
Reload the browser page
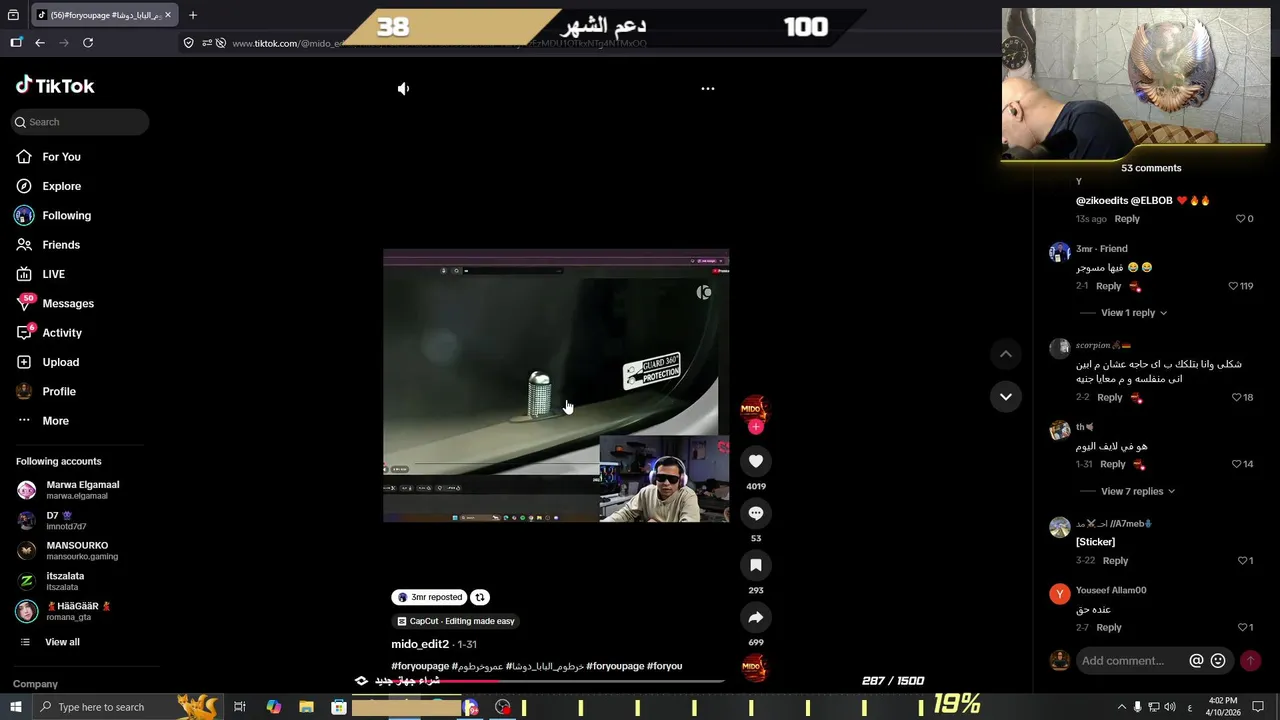pos(88,43)
